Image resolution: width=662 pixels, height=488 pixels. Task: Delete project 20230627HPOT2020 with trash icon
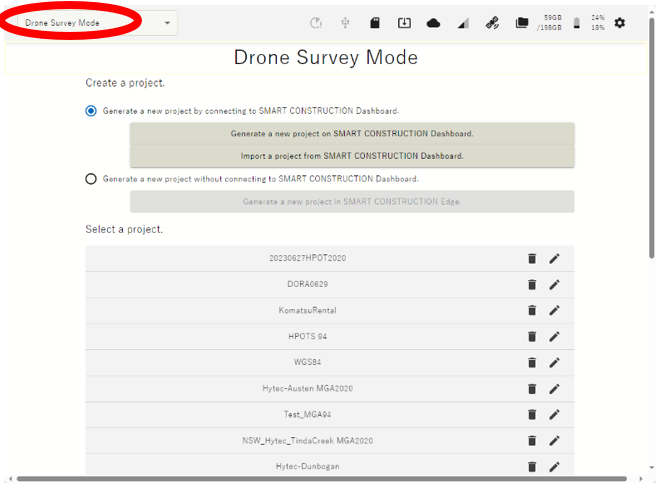[532, 258]
